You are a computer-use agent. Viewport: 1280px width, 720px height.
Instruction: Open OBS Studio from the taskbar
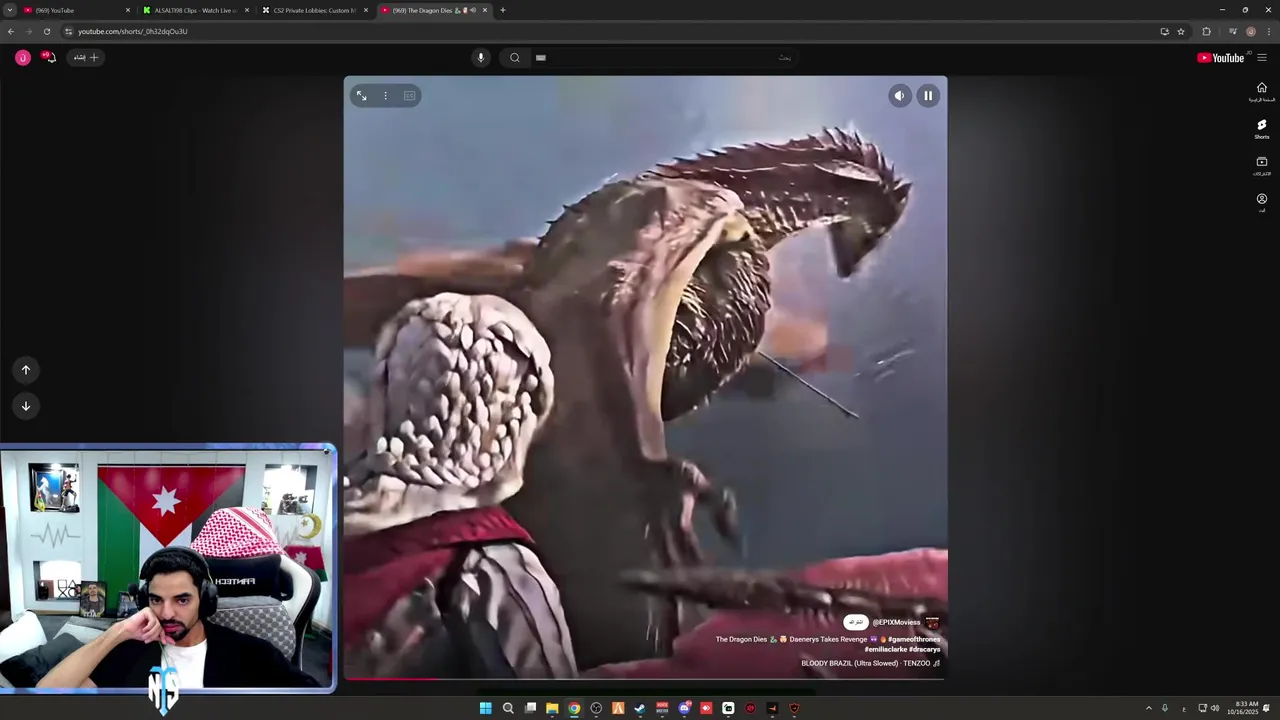[596, 708]
